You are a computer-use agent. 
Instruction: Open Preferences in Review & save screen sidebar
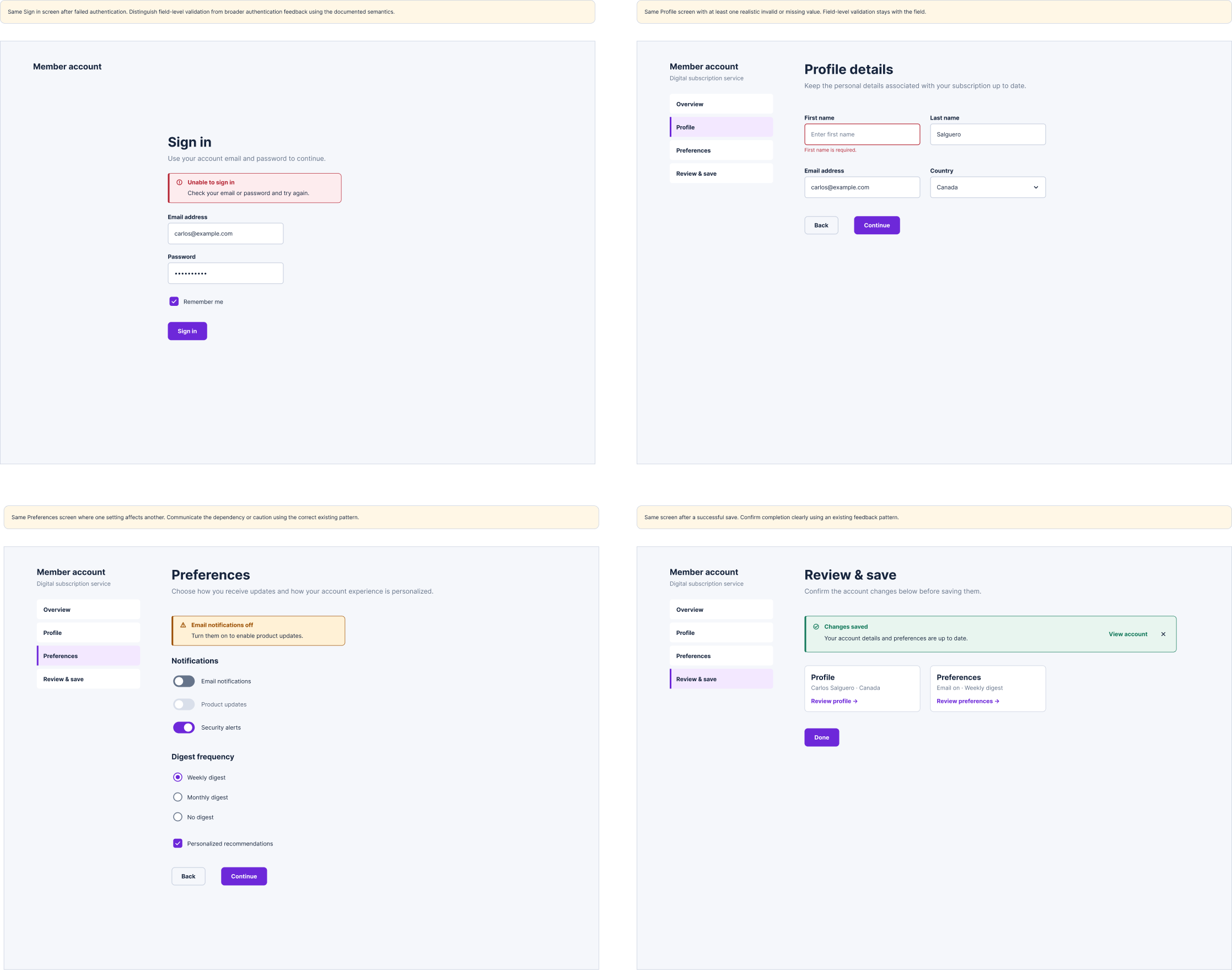pos(722,656)
